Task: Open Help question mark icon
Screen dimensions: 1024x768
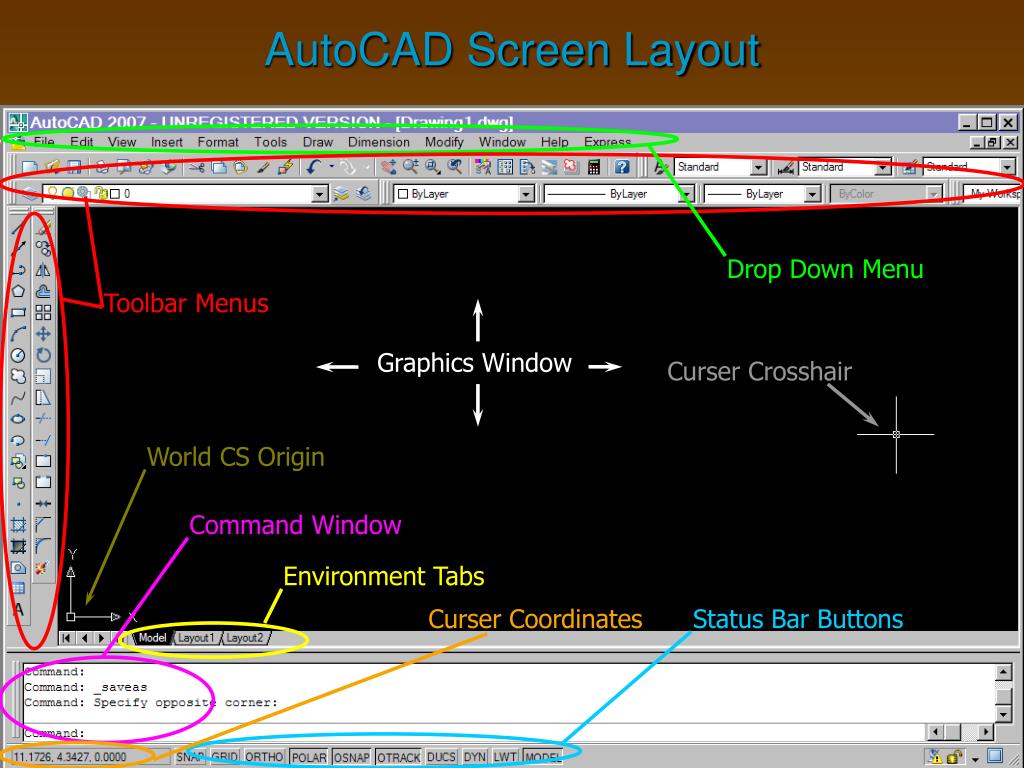Action: 622,167
